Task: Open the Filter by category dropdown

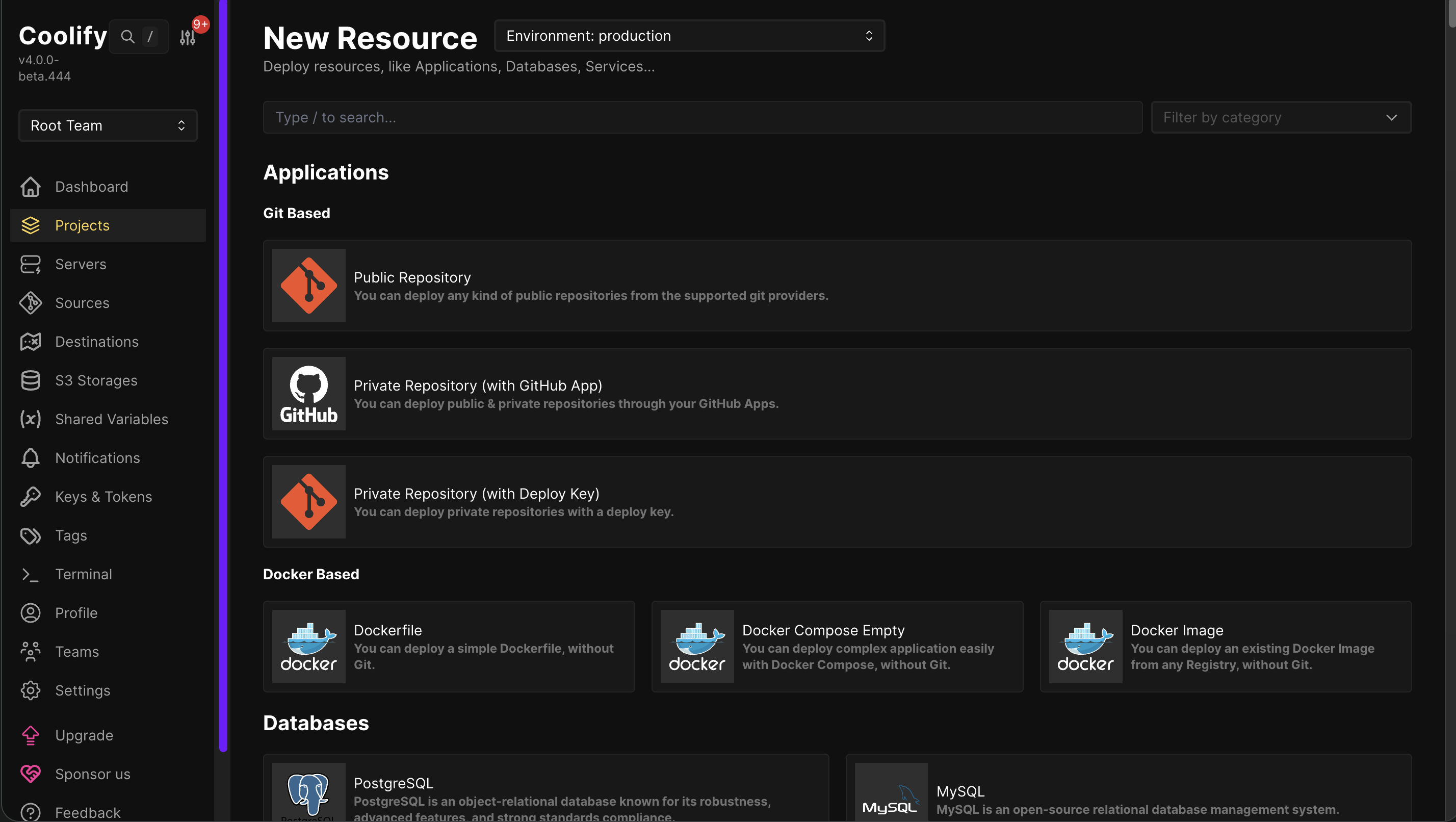Action: click(x=1280, y=117)
